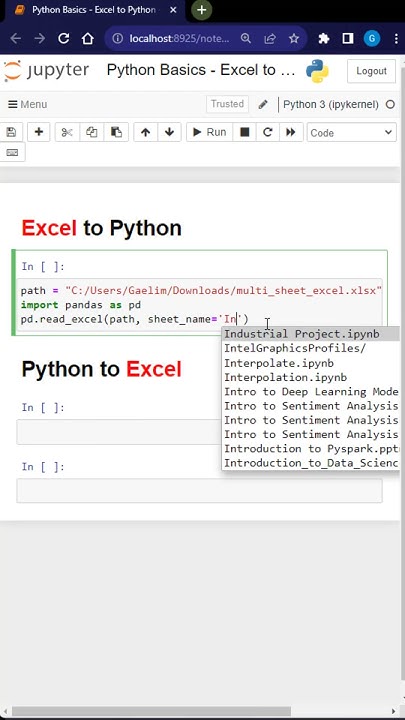Paste cells below
The image size is (405, 720).
(x=116, y=132)
